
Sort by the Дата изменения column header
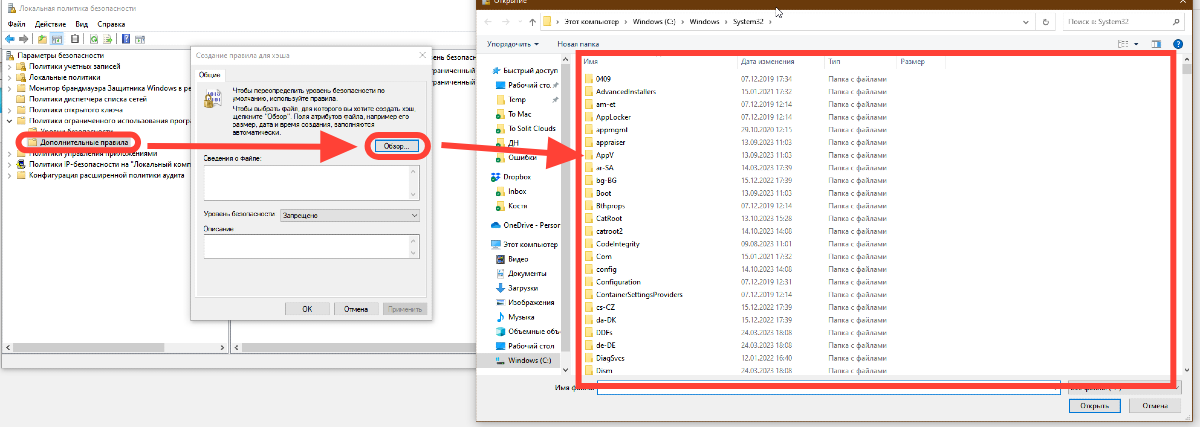766,62
